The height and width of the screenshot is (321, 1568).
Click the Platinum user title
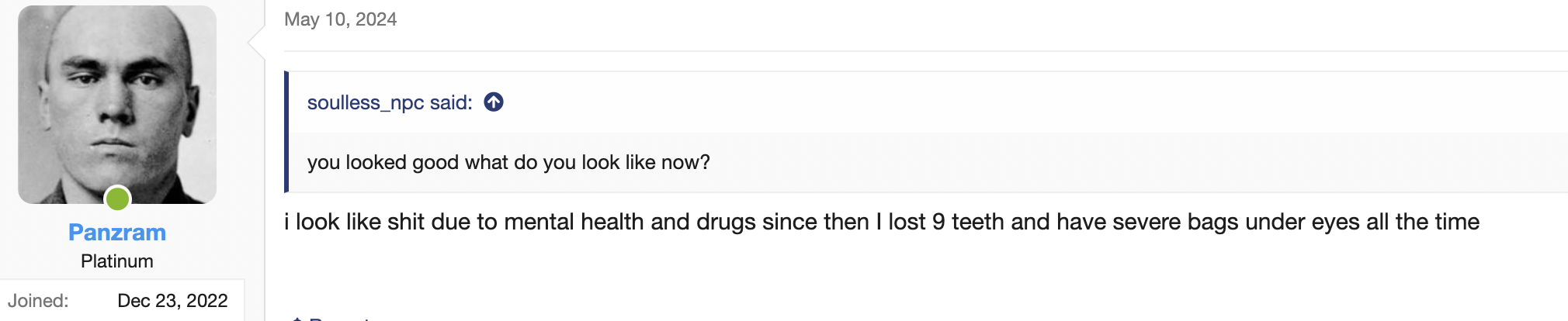coord(117,261)
